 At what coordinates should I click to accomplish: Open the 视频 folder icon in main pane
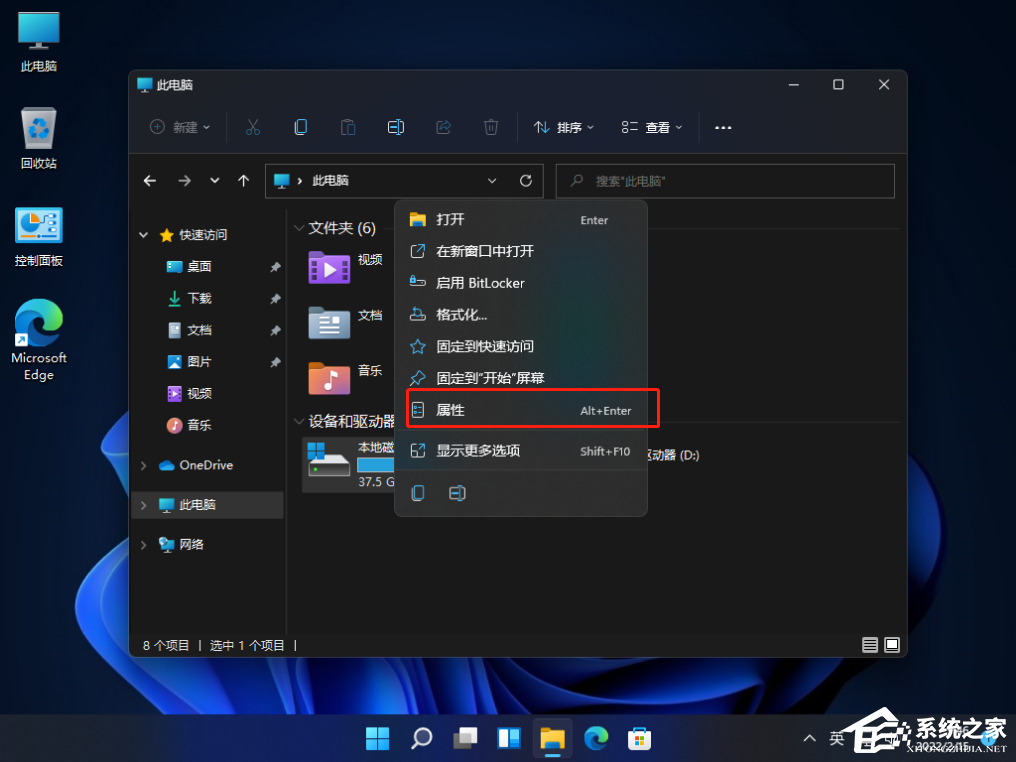pos(329,268)
